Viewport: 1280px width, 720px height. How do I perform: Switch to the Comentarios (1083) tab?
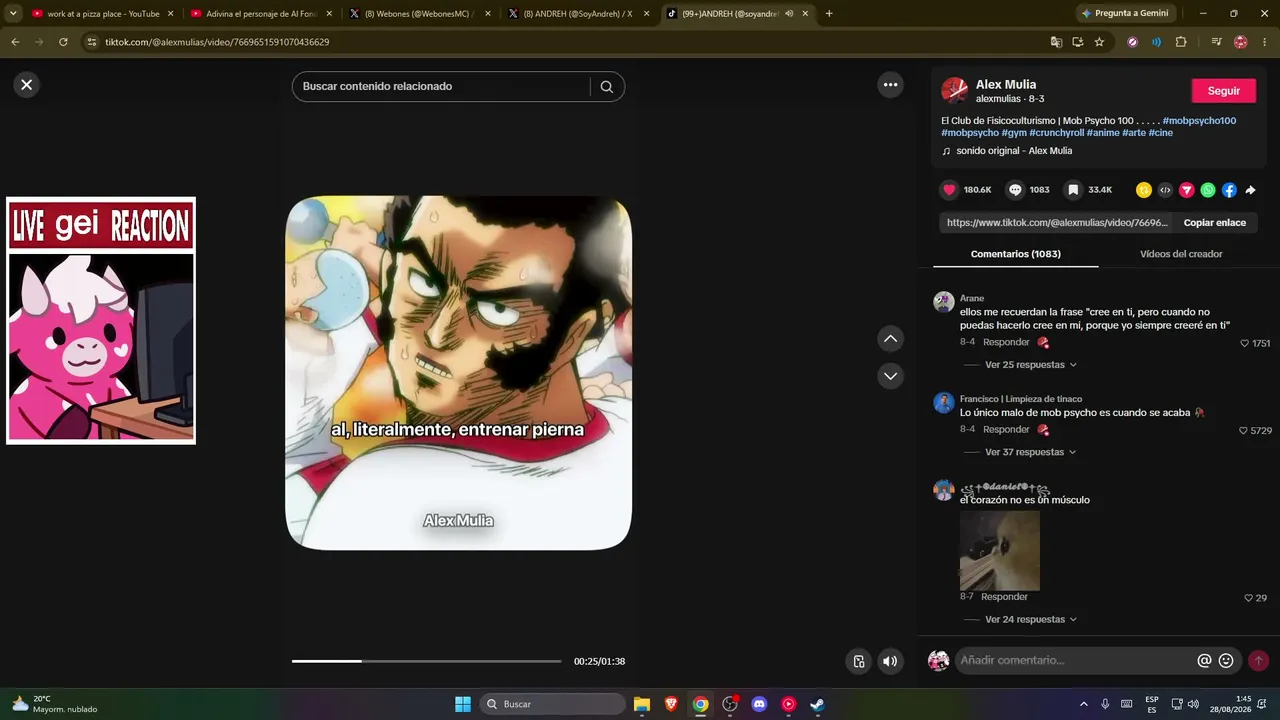tap(1016, 254)
